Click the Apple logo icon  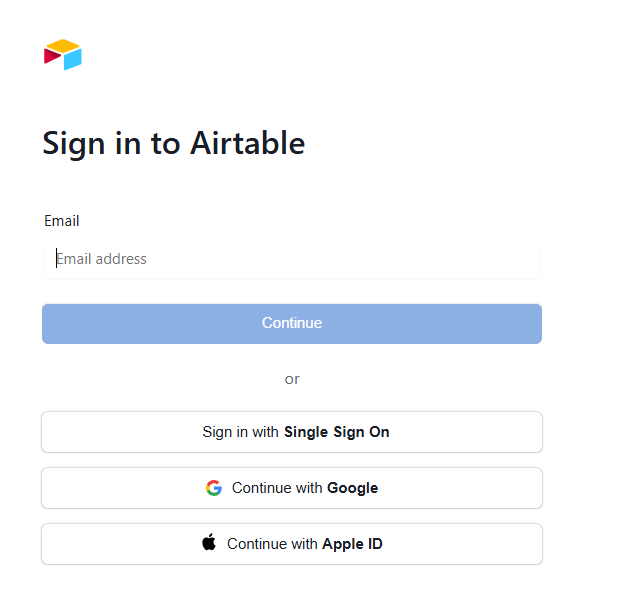coord(209,542)
